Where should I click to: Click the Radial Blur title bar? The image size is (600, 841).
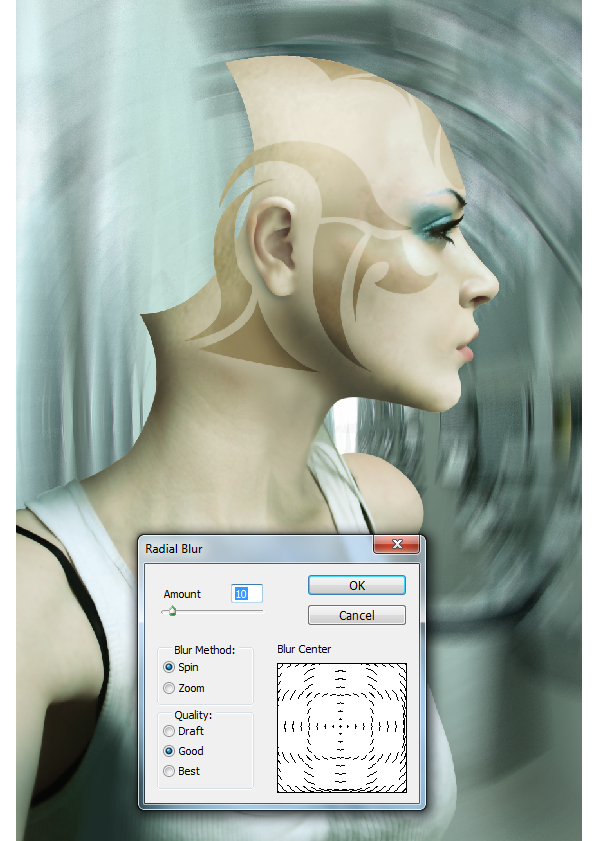(257, 549)
